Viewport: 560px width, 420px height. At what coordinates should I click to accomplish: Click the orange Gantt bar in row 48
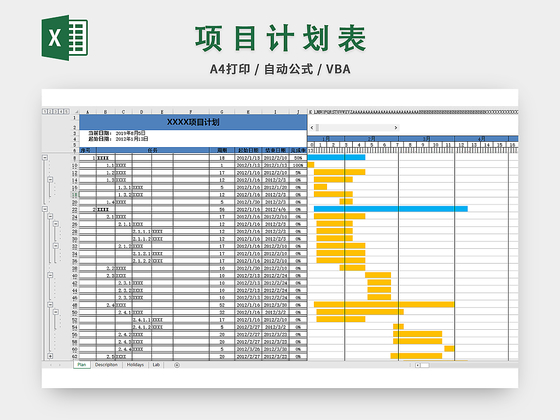(x=384, y=304)
